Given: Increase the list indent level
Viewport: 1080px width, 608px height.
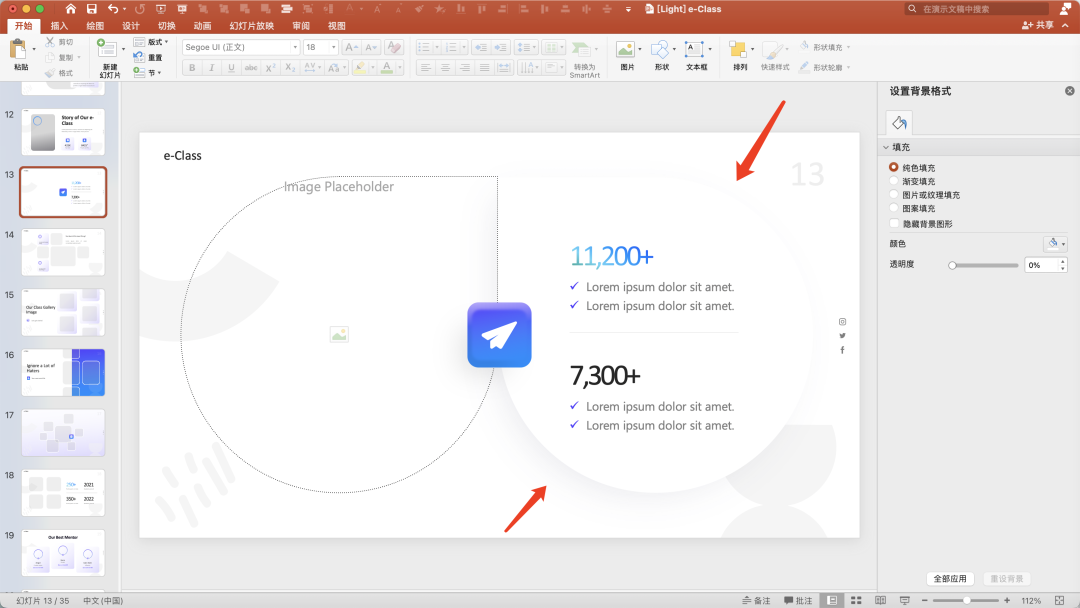Looking at the screenshot, I should pyautogui.click(x=501, y=47).
